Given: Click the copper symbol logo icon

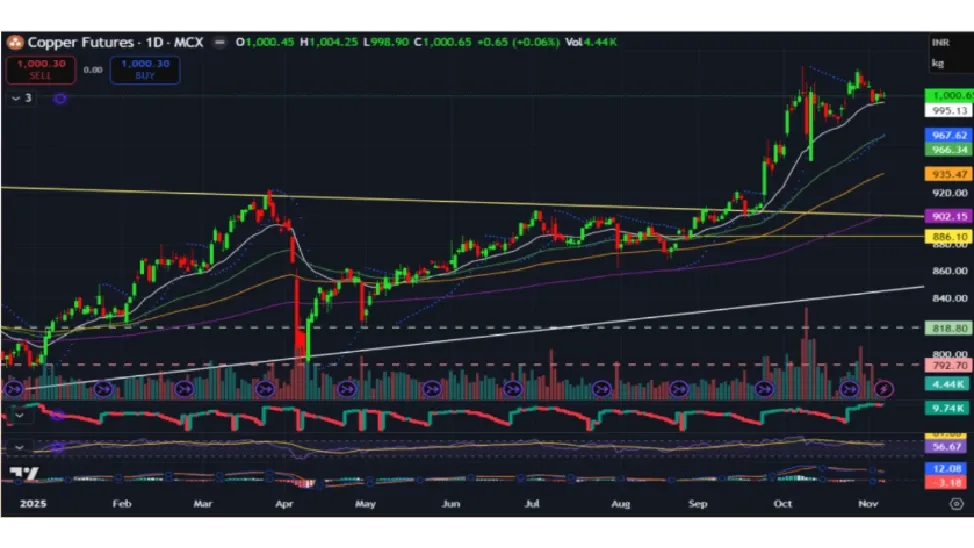Looking at the screenshot, I should pos(15,42).
